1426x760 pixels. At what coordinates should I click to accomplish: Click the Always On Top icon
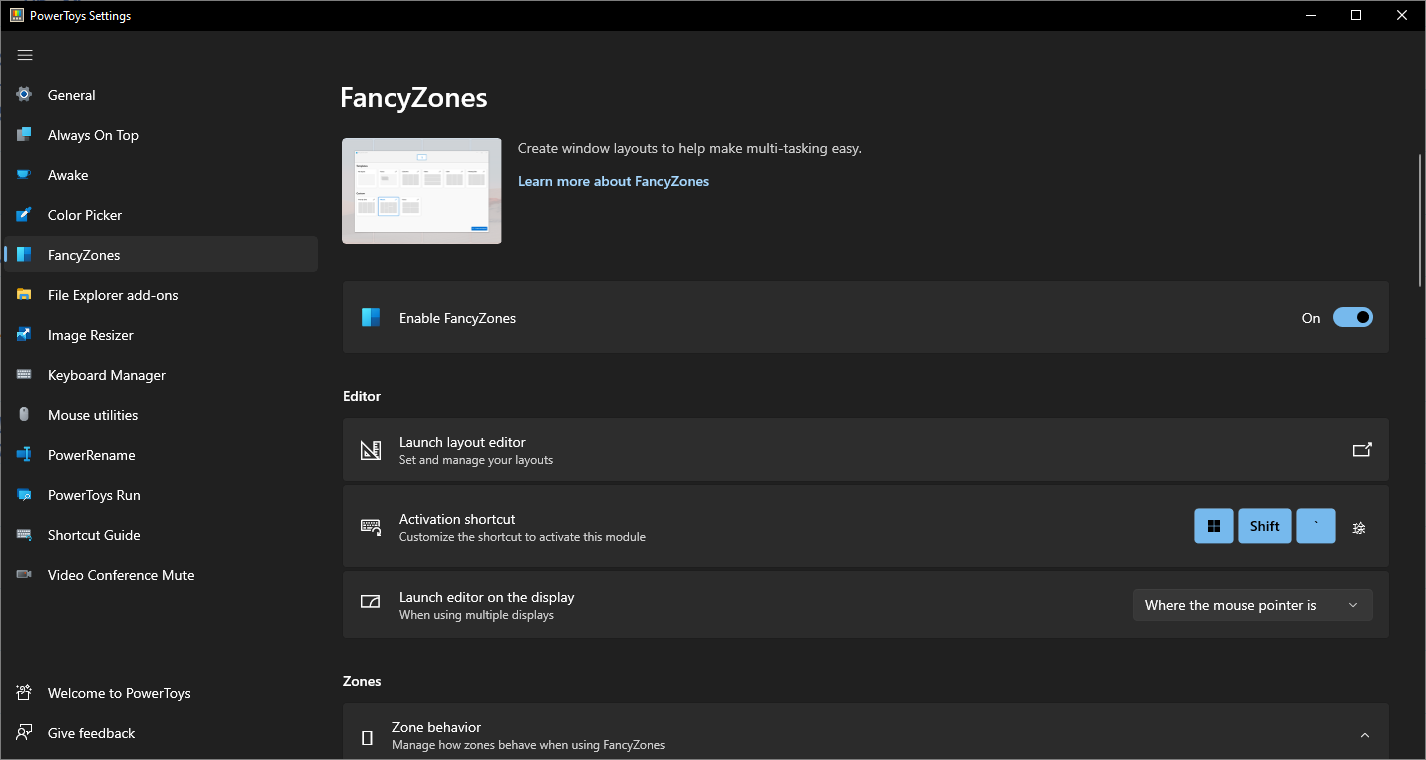click(x=24, y=135)
